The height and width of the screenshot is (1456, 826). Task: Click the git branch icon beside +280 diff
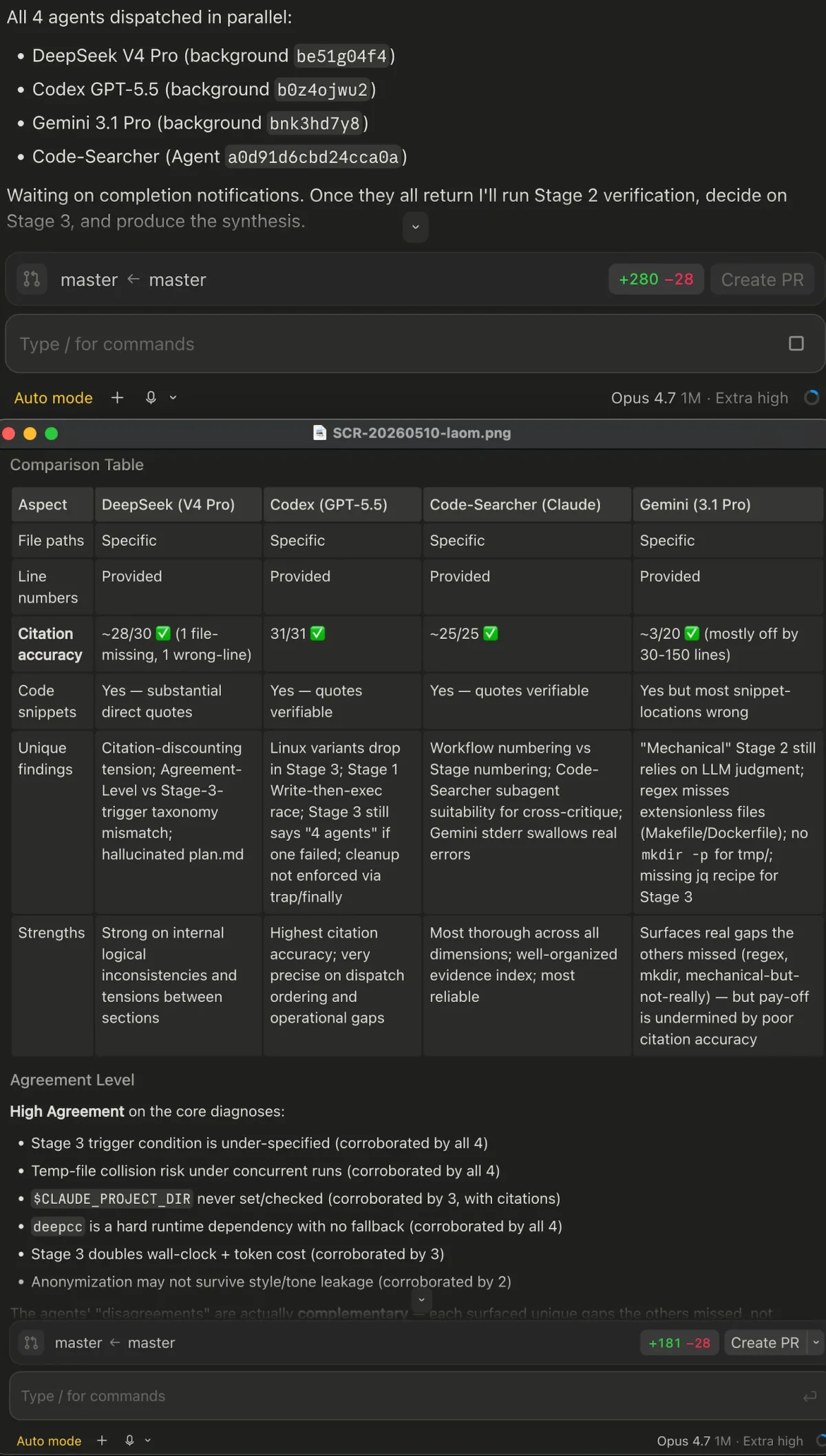coord(32,279)
